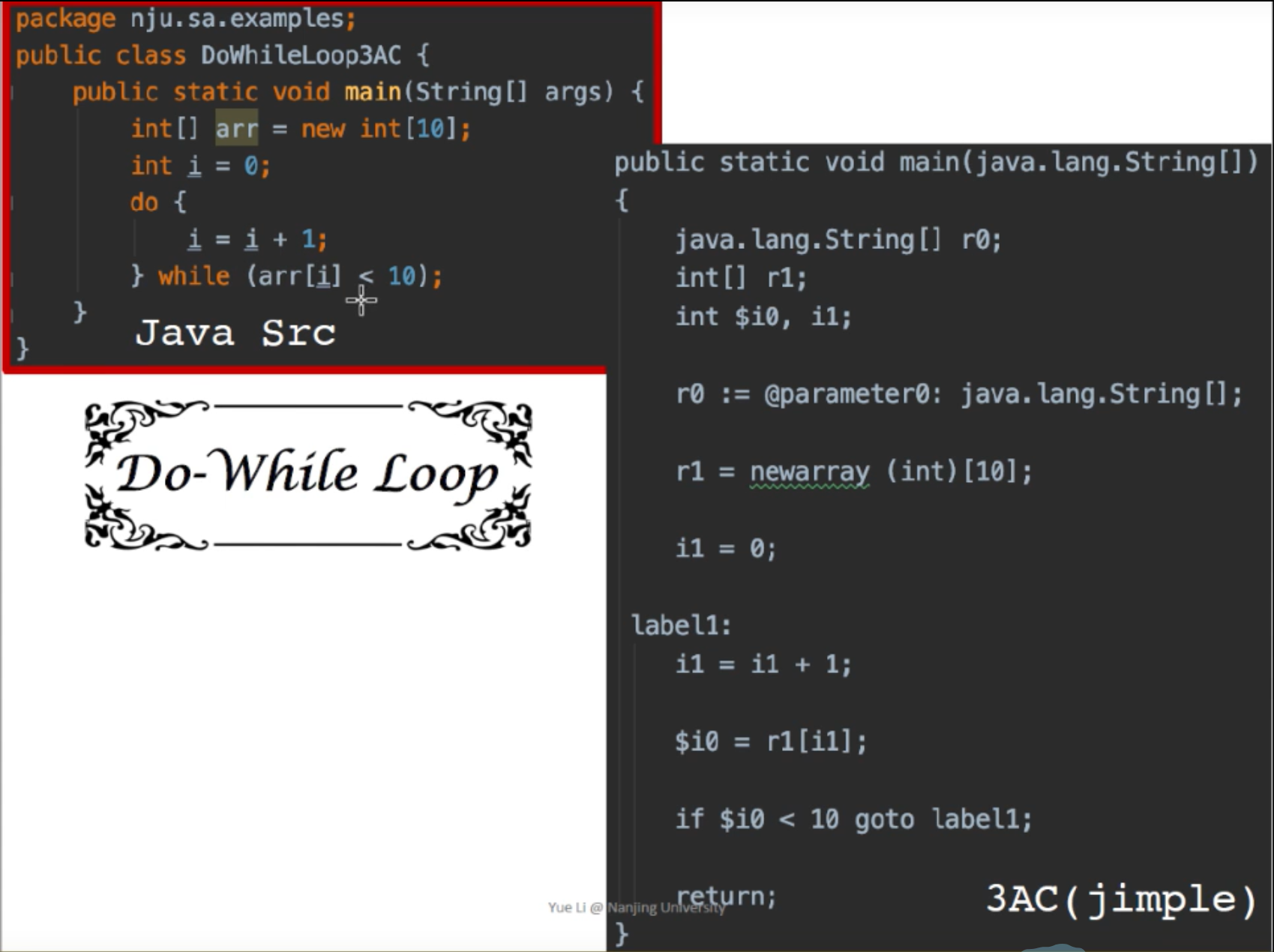The image size is (1274, 952).
Task: Click the 'i = i + 1;' Java statement
Action: tap(257, 239)
